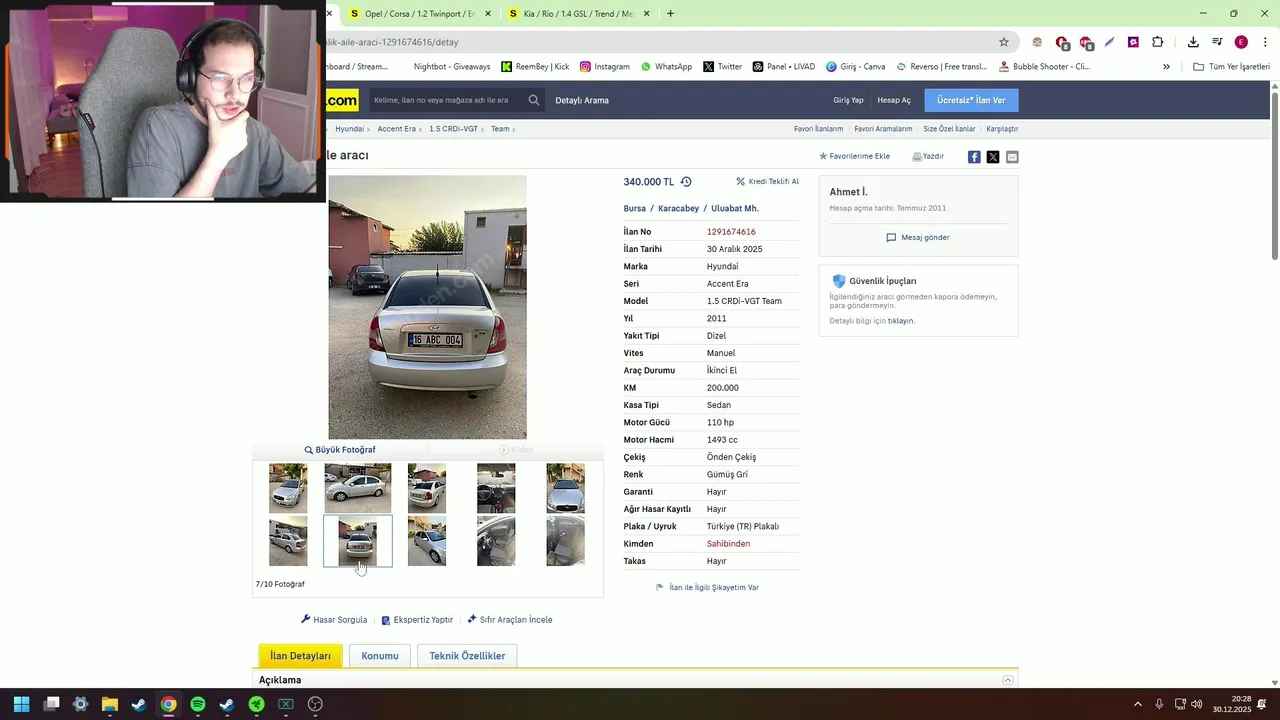Click Karacabey location link
This screenshot has height=720, width=1280.
(678, 208)
